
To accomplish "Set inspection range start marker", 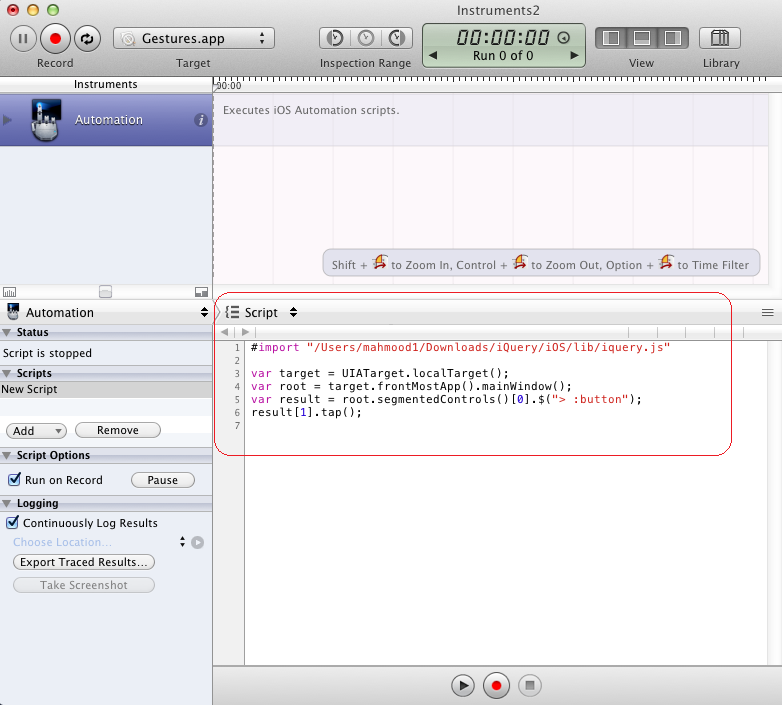I will pos(335,38).
